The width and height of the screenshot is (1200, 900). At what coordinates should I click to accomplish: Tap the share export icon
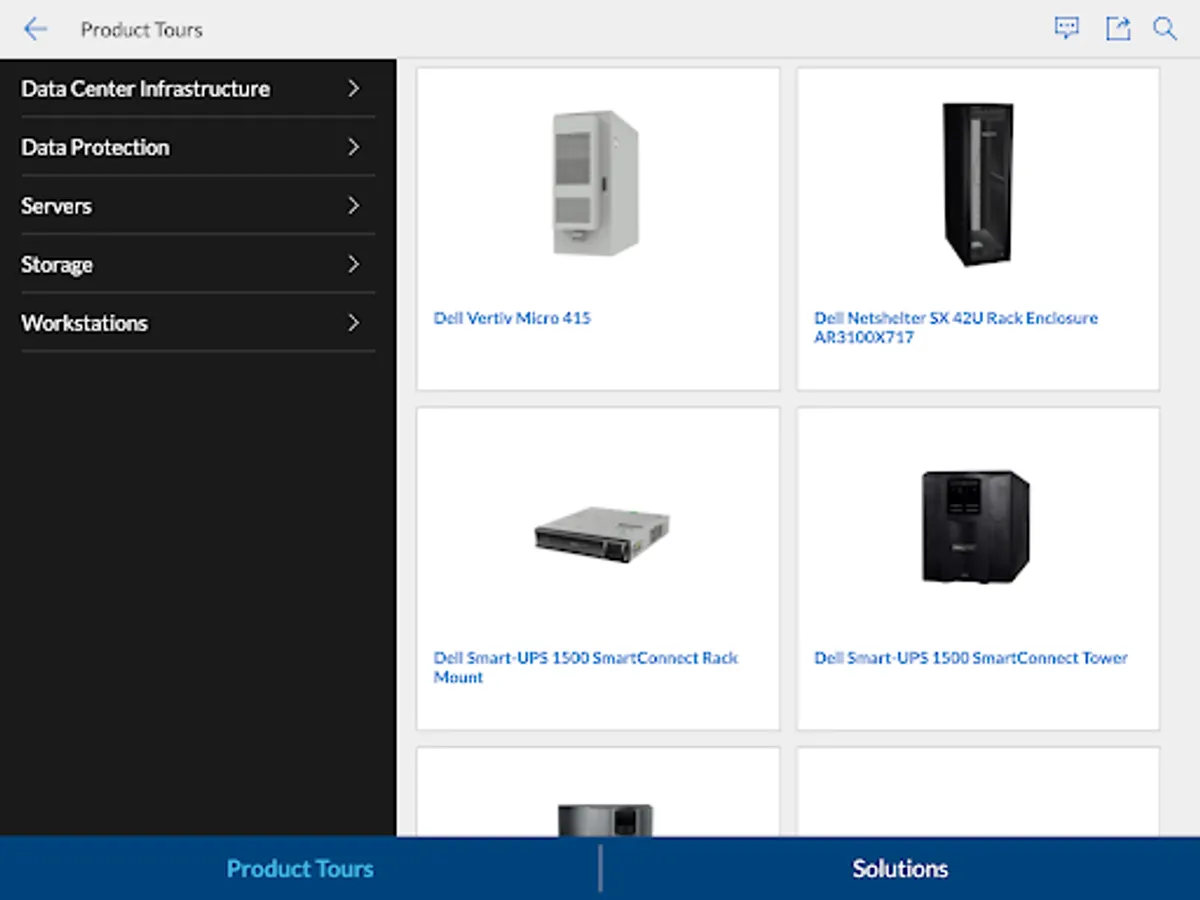1117,28
